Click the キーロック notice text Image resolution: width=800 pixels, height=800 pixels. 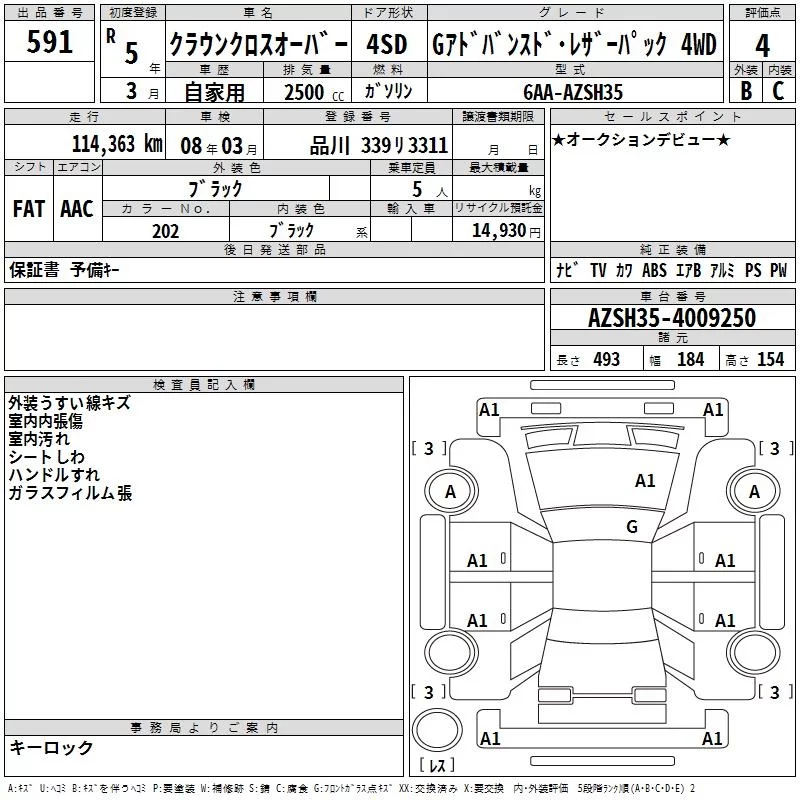point(51,747)
